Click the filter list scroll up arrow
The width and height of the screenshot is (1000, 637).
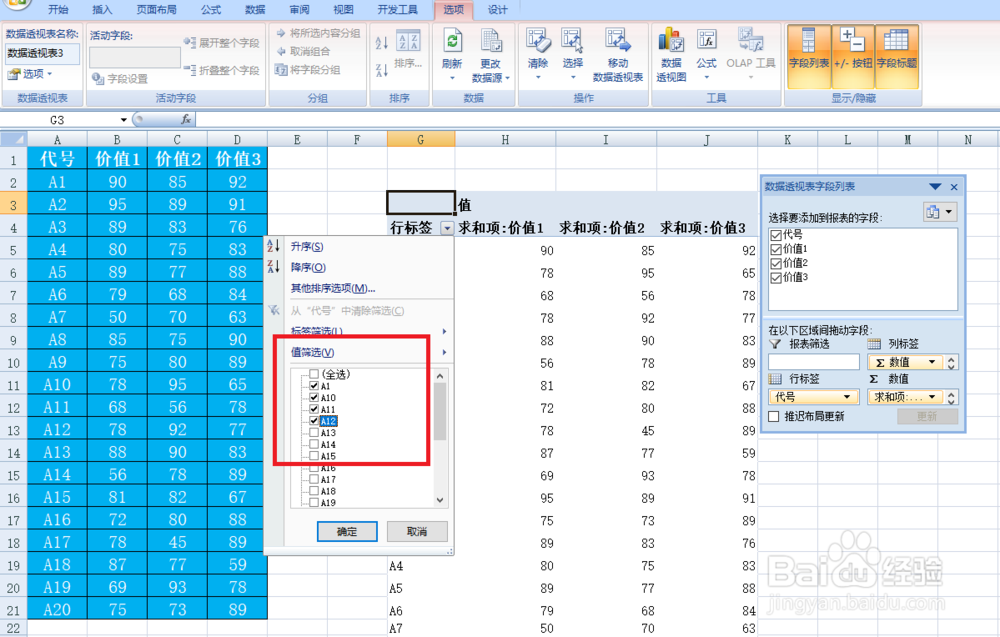coord(440,376)
